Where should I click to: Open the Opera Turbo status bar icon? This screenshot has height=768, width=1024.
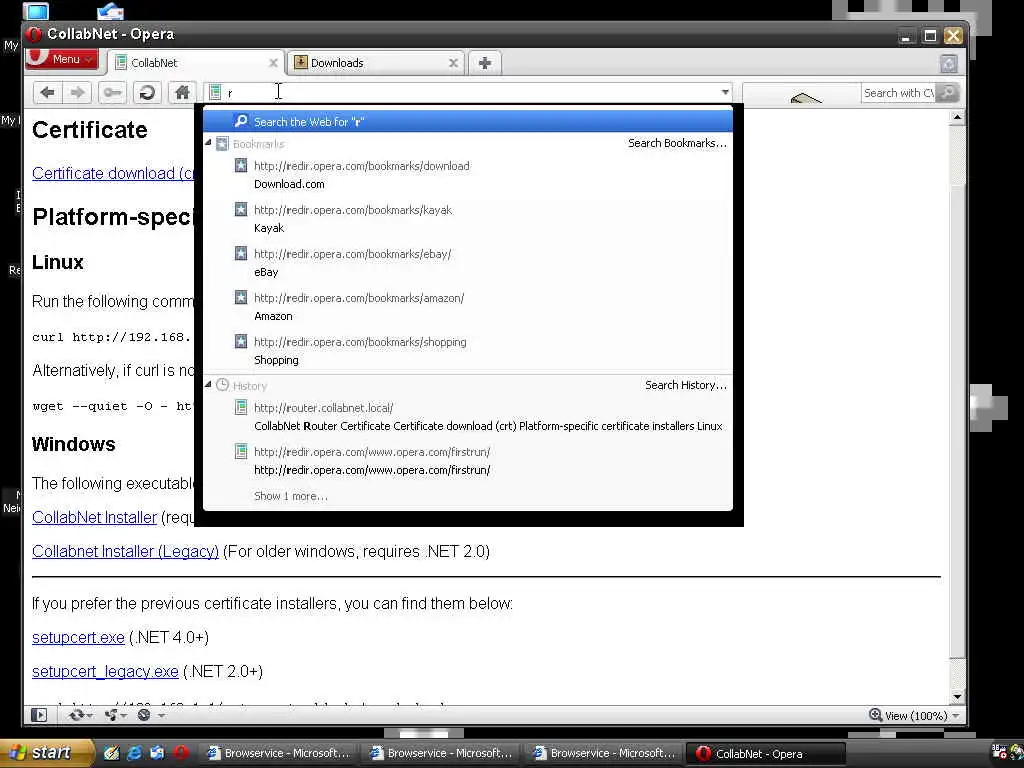coord(144,715)
